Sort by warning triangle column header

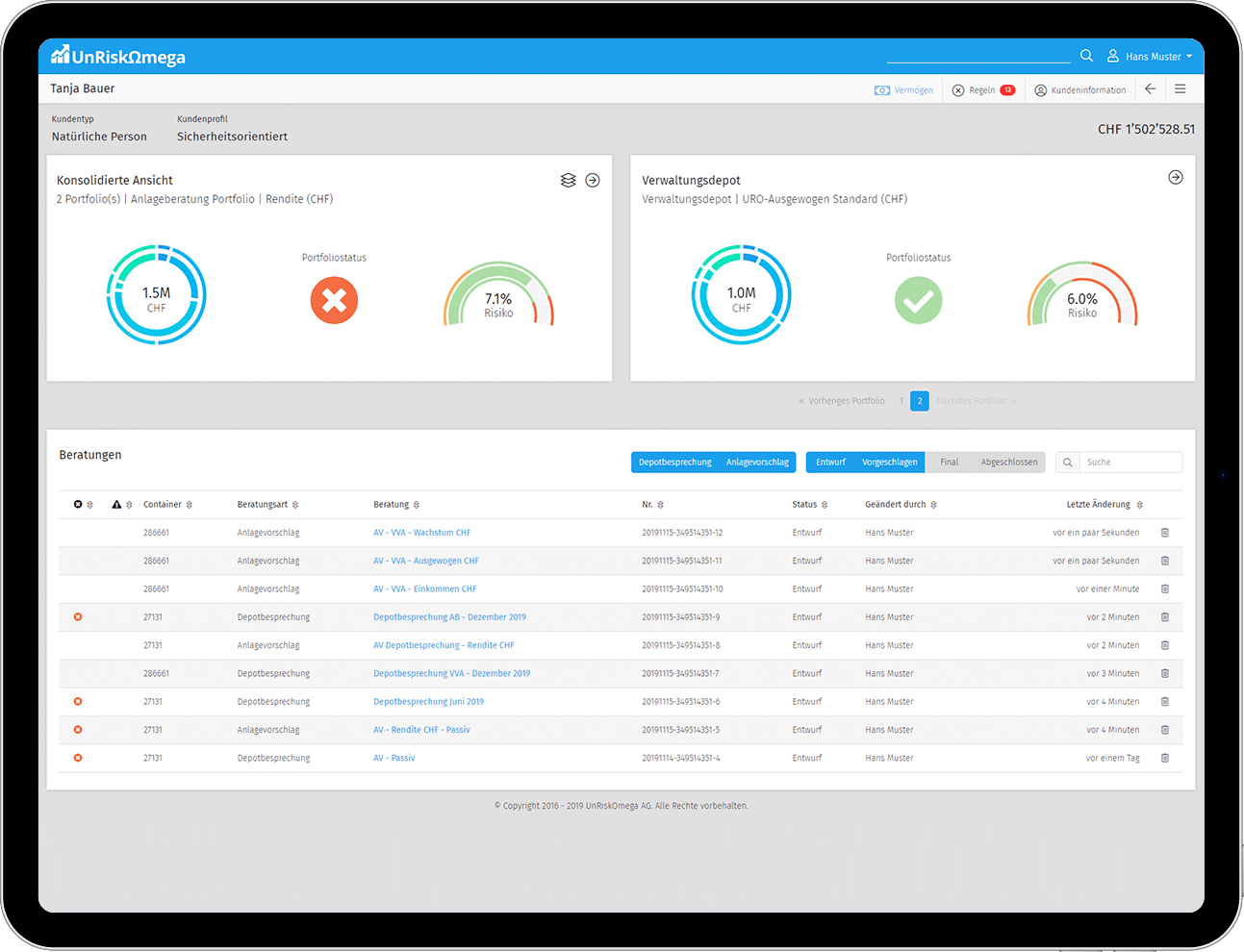pos(122,505)
